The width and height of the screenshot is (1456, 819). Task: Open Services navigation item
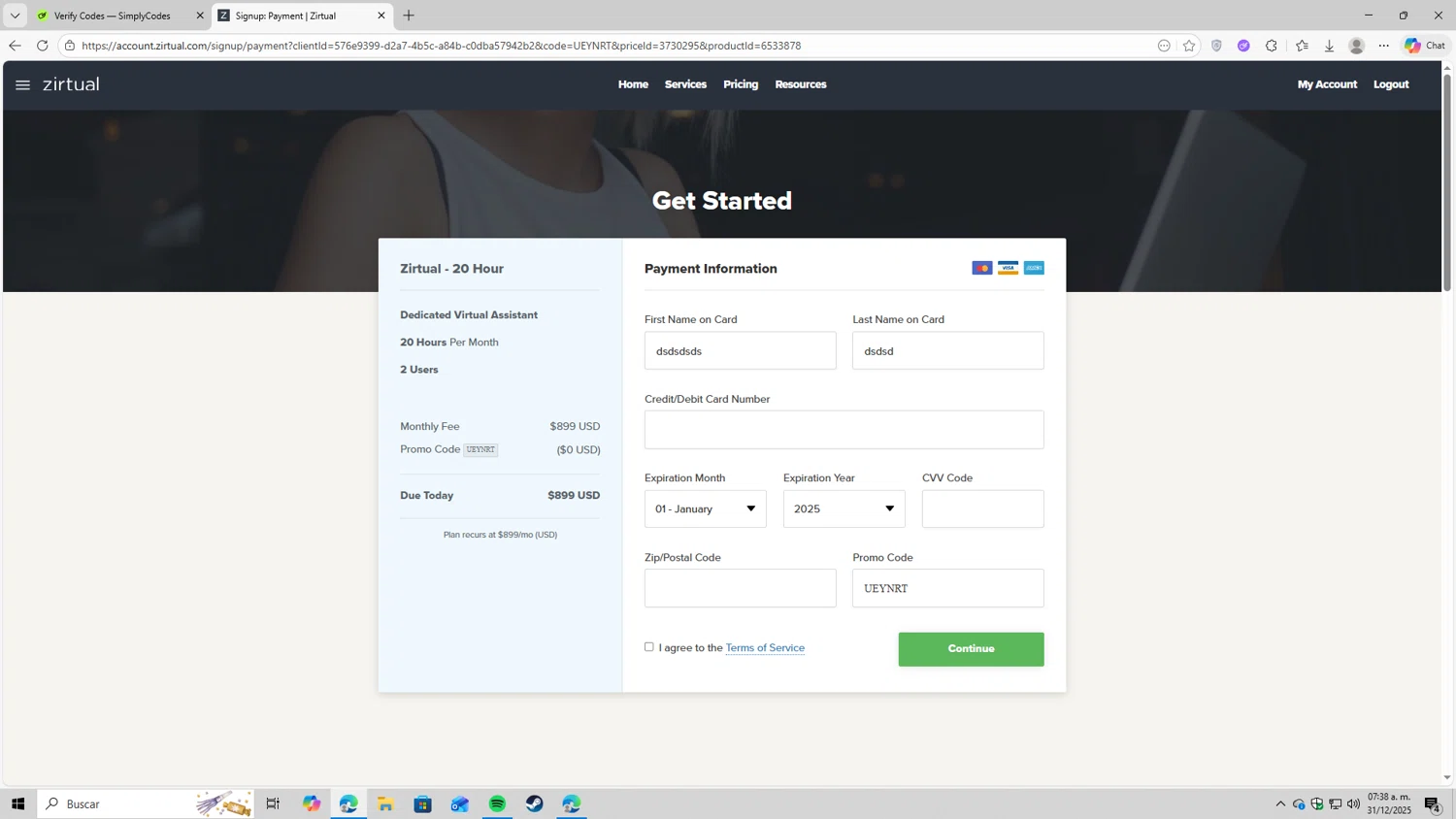click(x=685, y=84)
